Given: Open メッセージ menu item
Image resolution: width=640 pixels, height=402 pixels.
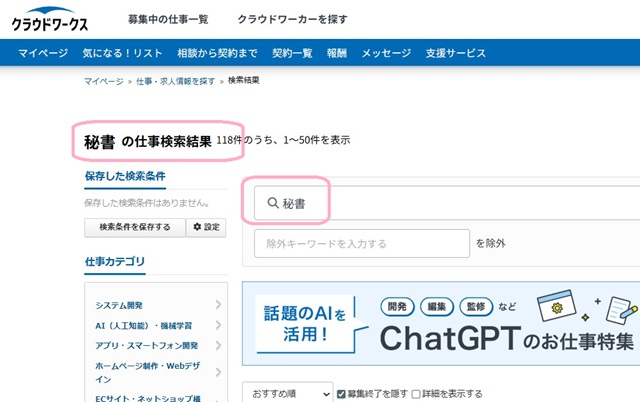Looking at the screenshot, I should [x=386, y=53].
